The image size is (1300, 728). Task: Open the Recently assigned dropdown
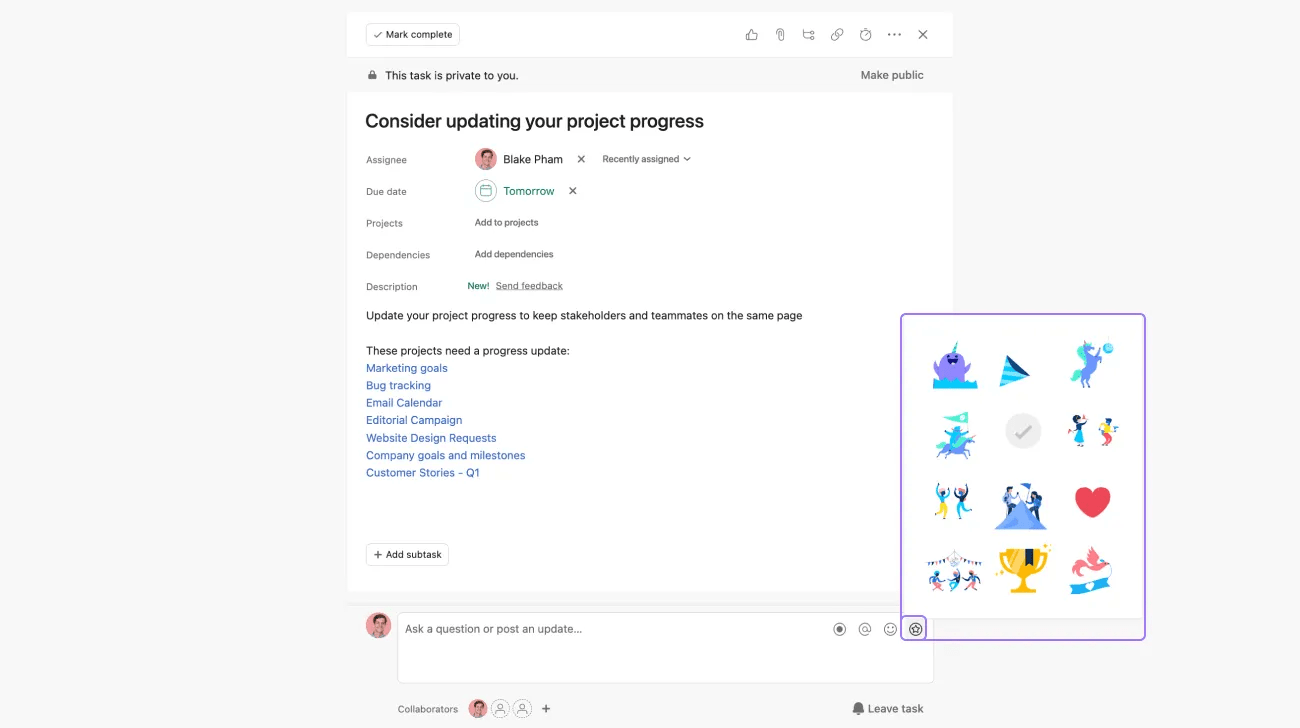tap(646, 158)
